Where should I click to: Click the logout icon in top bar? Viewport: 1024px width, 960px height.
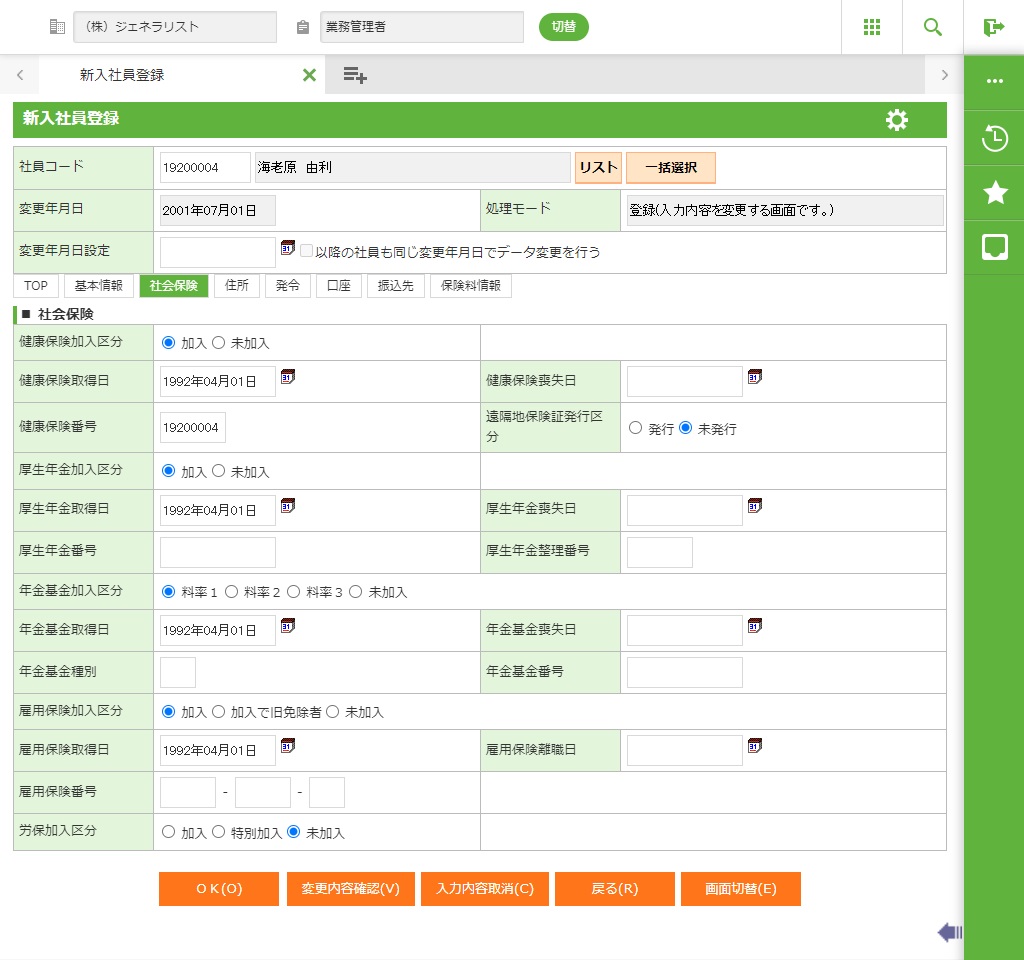point(993,27)
